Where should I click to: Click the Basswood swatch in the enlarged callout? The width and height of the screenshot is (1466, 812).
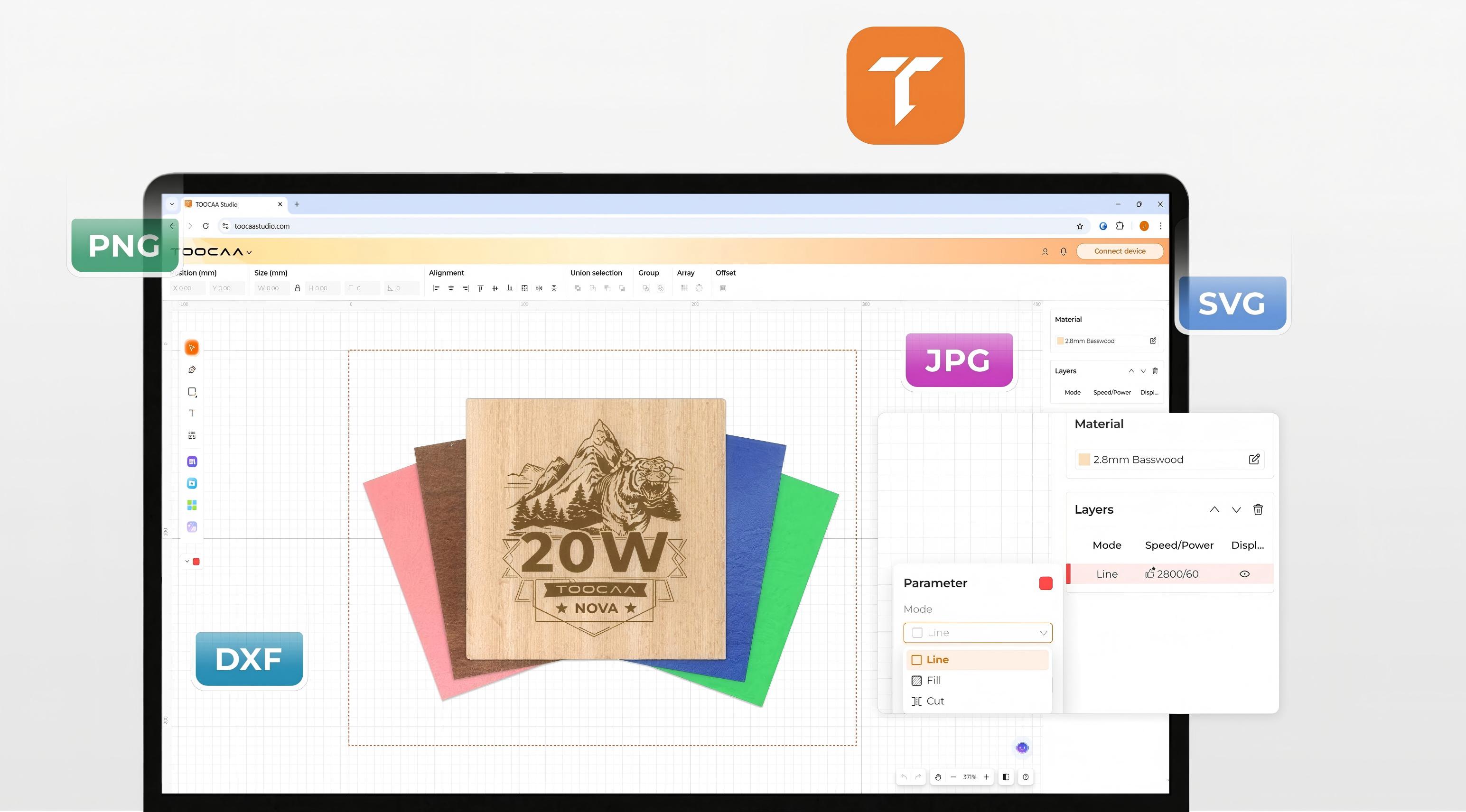tap(1084, 460)
